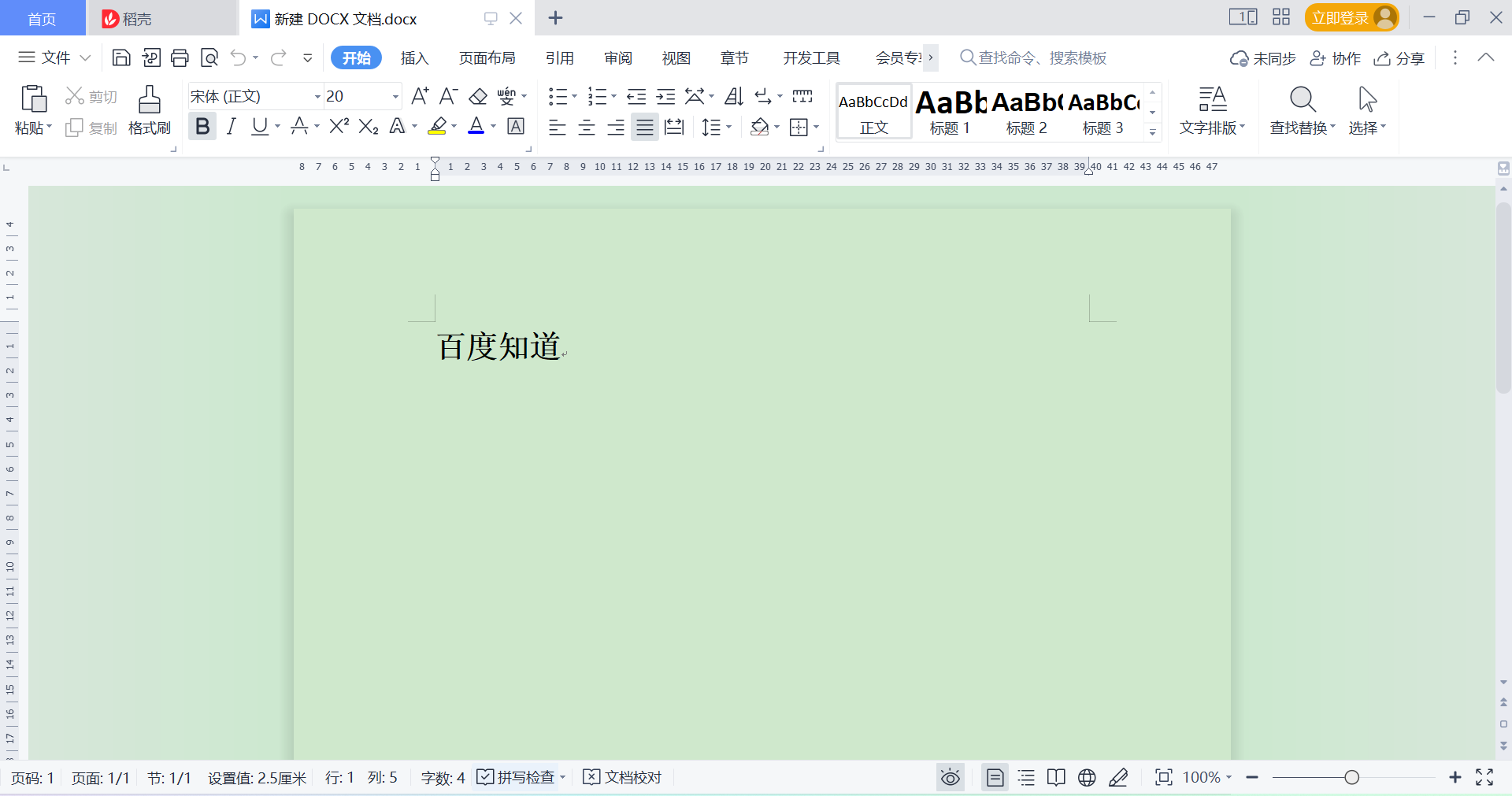Open the 文字排版 tool

[1213, 111]
